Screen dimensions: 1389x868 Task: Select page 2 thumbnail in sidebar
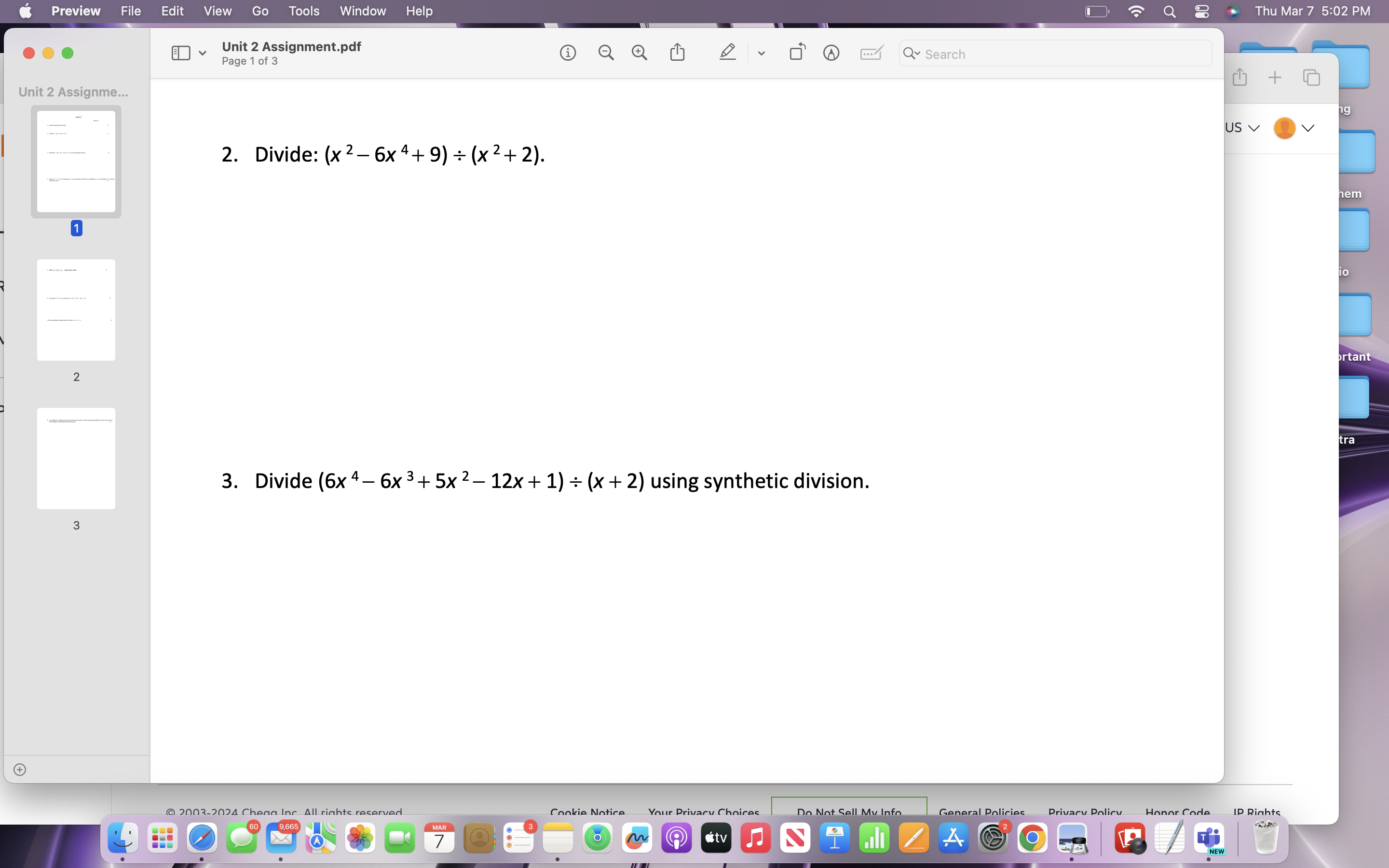pos(76,310)
